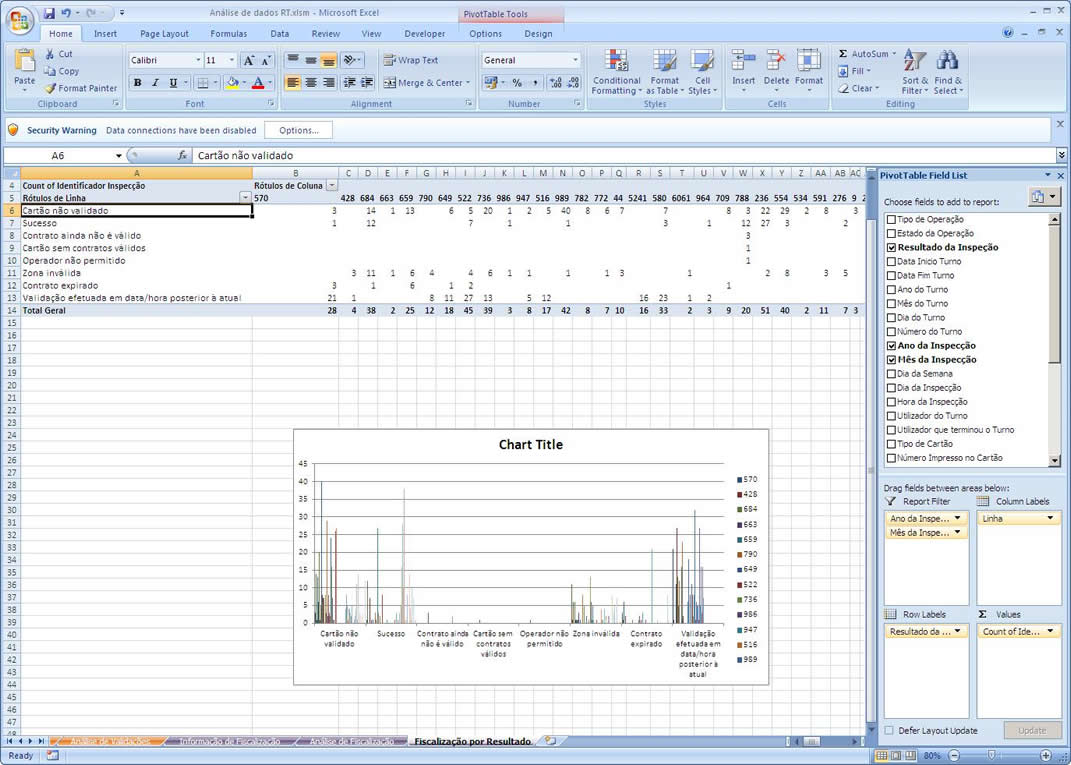1071x765 pixels.
Task: Open Find & Select tool
Action: point(947,62)
